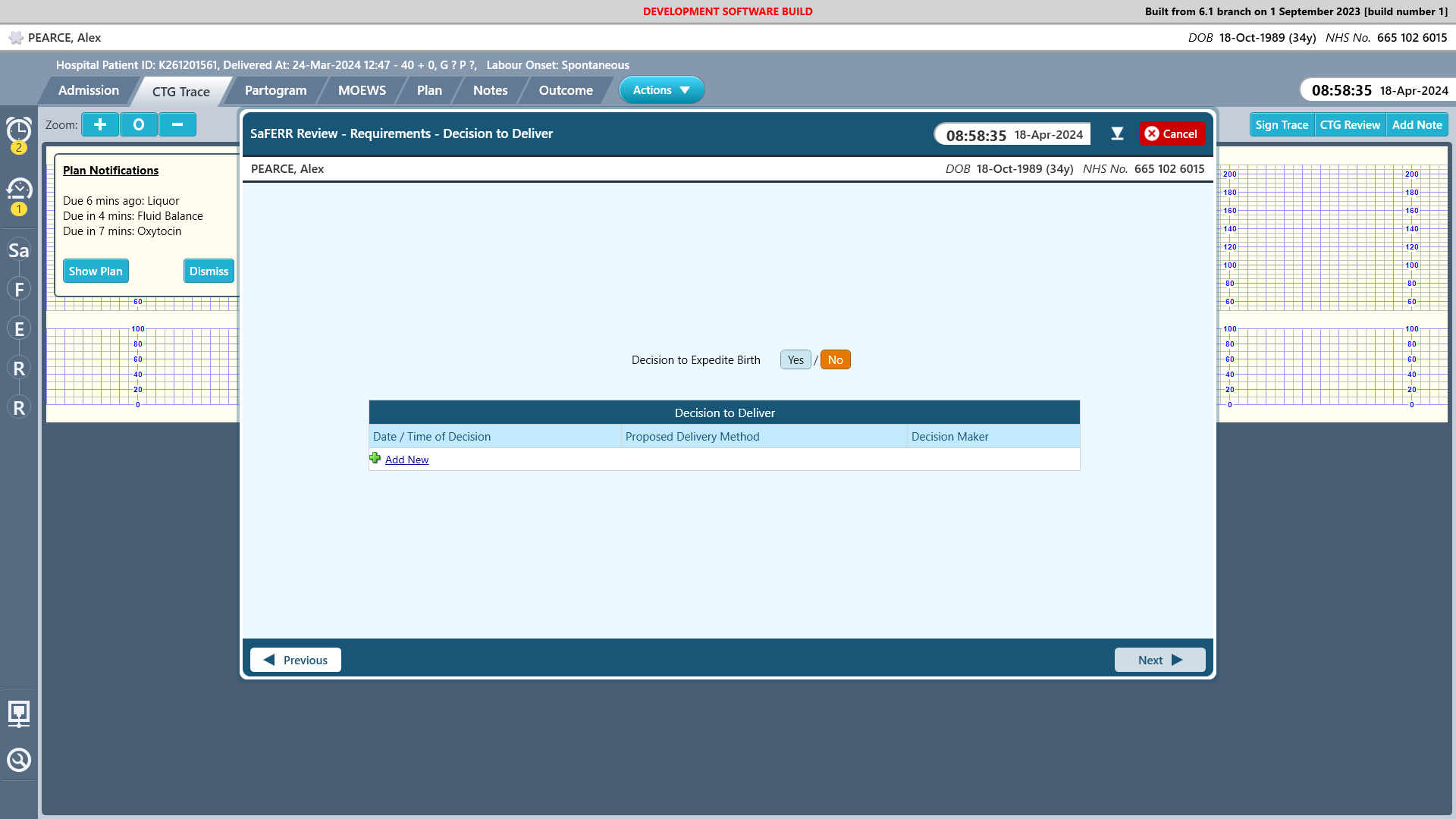This screenshot has height=819, width=1456.
Task: Click the 'Due in 4 mins: Fluid Balance' entry
Action: click(x=133, y=216)
